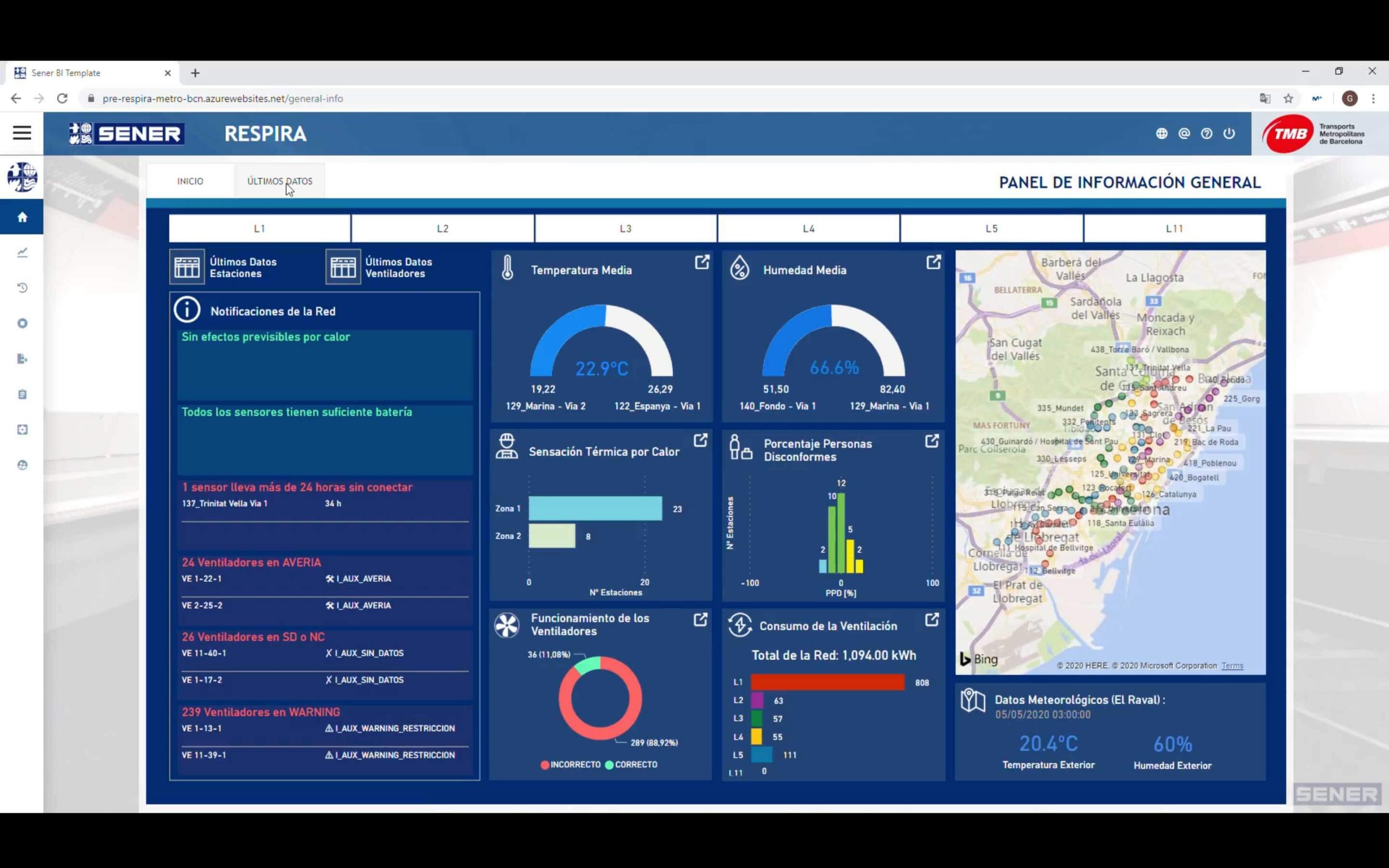
Task: Click the help icon in the top bar
Action: click(x=1207, y=133)
